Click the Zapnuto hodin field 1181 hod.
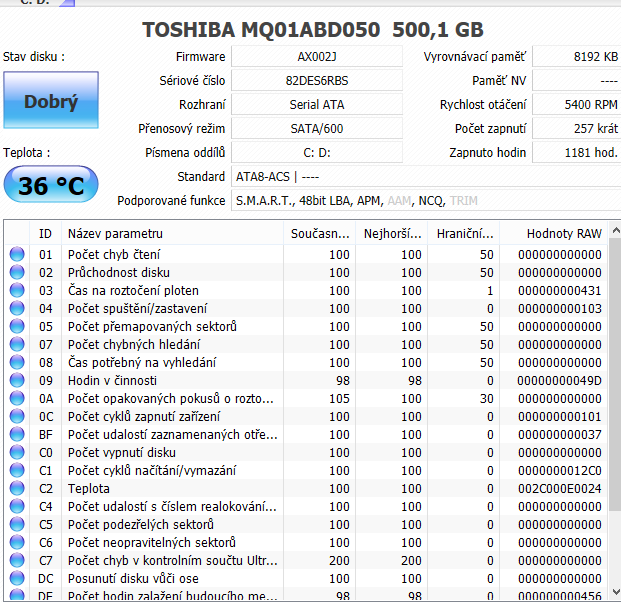 pyautogui.click(x=577, y=152)
